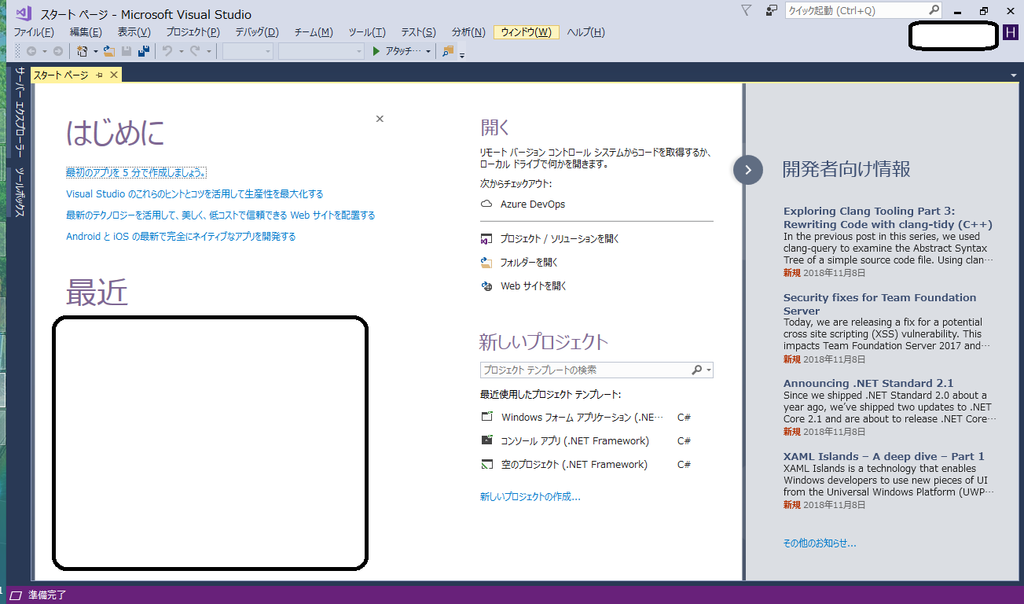Open the デバッグ menu

coord(256,31)
